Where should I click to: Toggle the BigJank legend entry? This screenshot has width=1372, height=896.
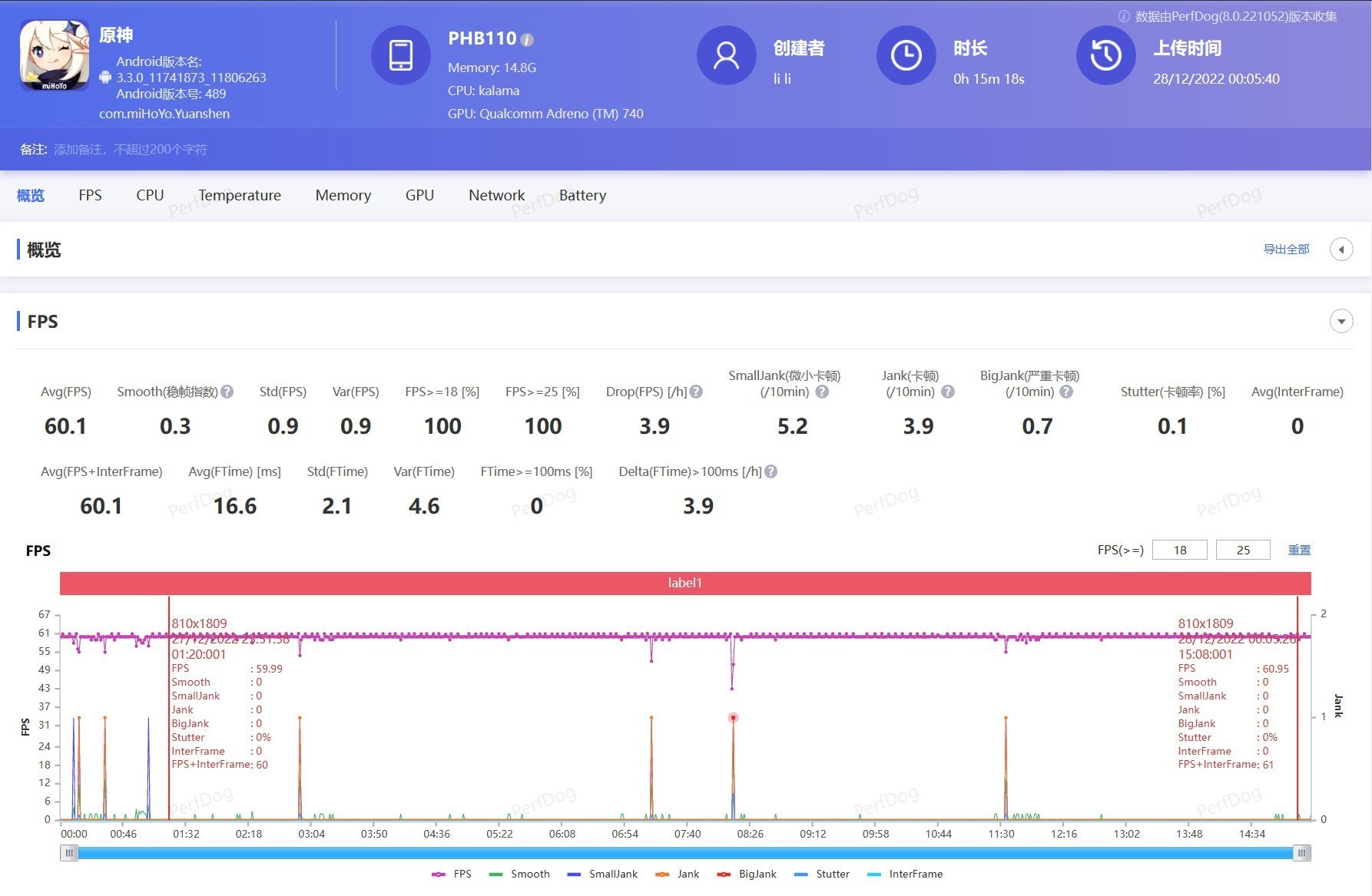(747, 874)
